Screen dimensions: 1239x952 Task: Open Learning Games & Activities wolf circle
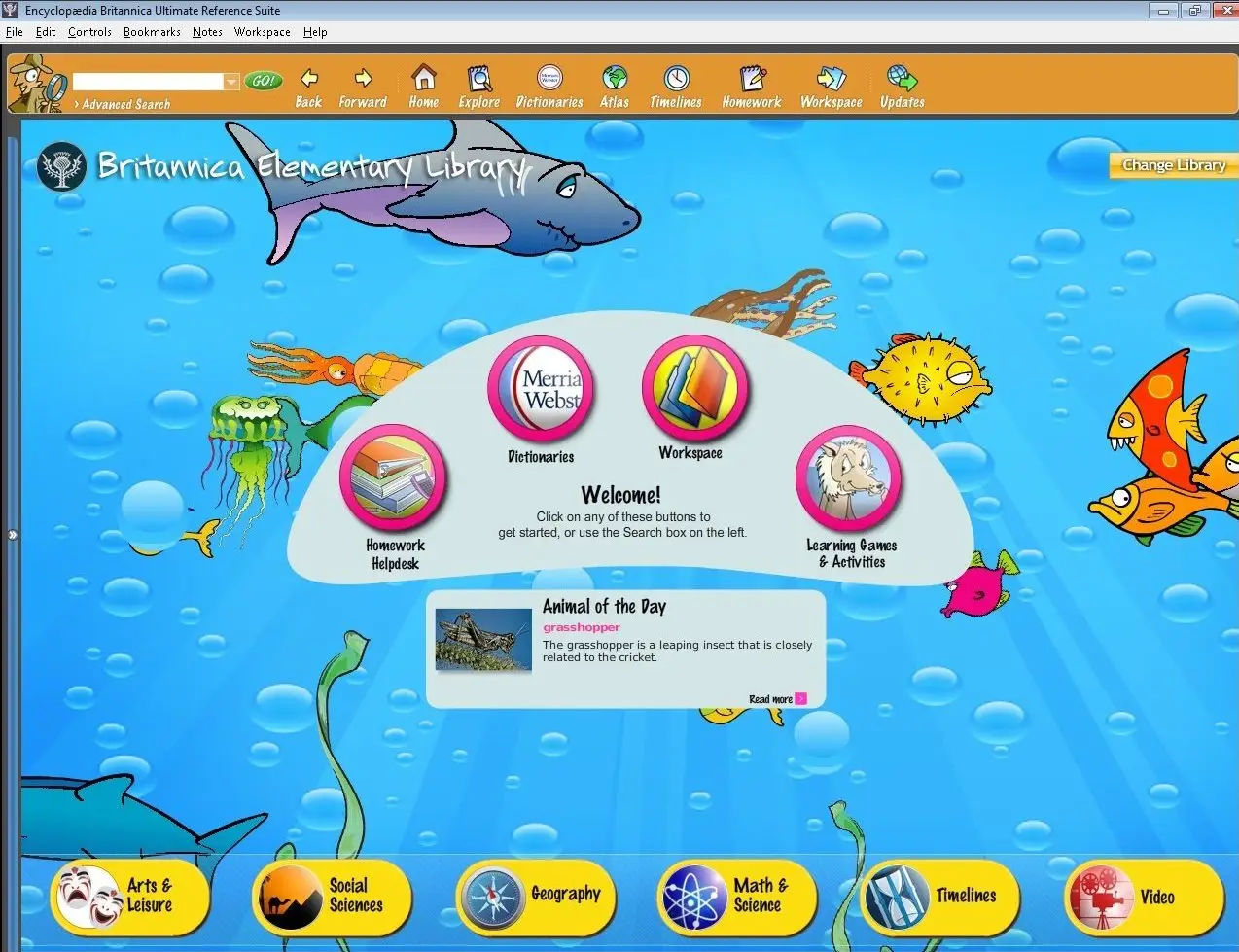[849, 478]
